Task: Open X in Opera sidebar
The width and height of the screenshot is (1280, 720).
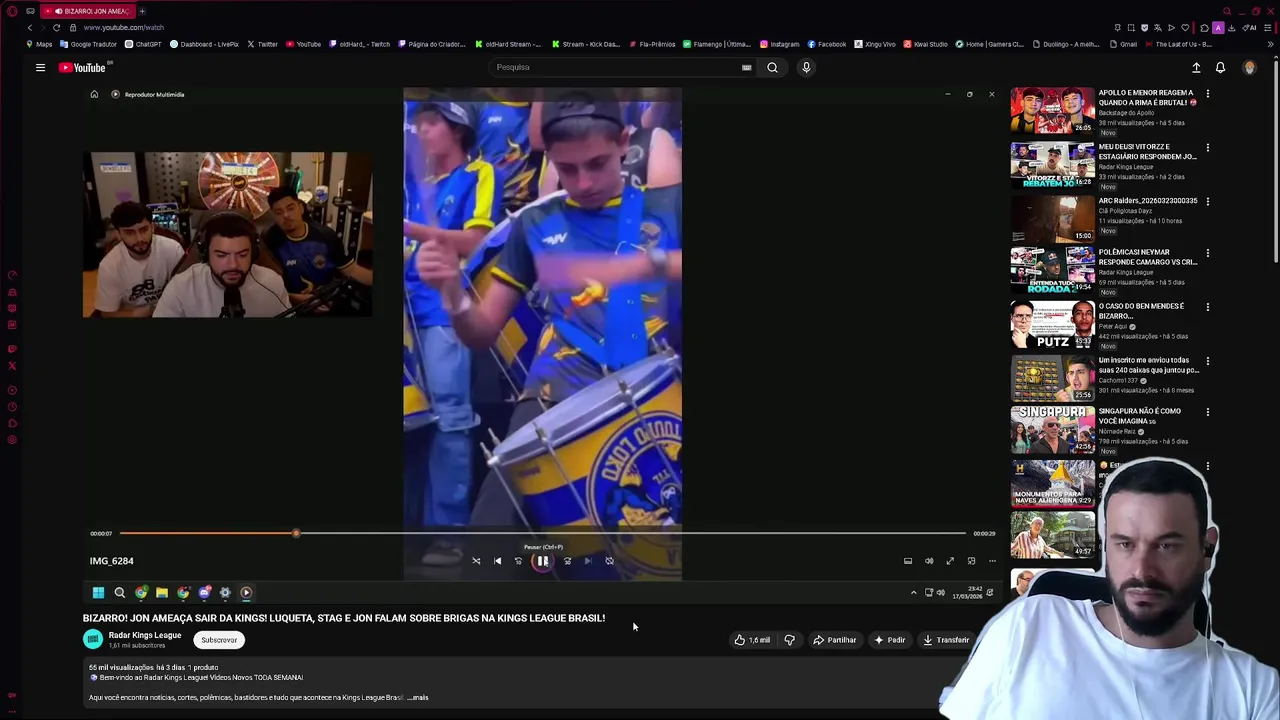Action: coord(12,366)
